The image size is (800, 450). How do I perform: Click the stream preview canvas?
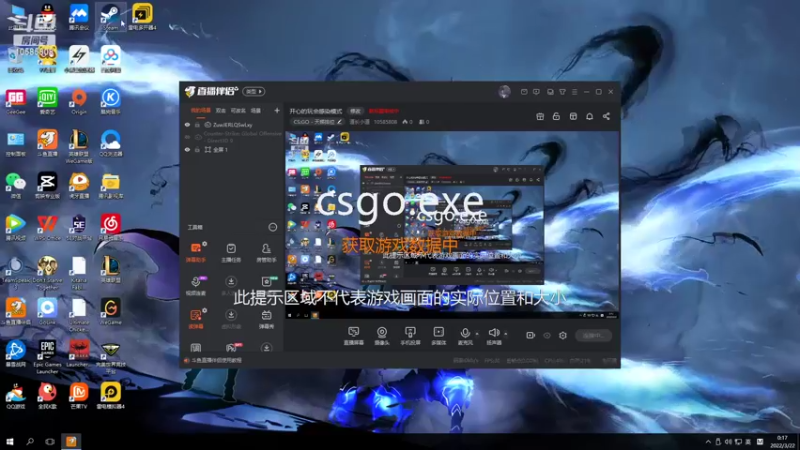(x=452, y=225)
